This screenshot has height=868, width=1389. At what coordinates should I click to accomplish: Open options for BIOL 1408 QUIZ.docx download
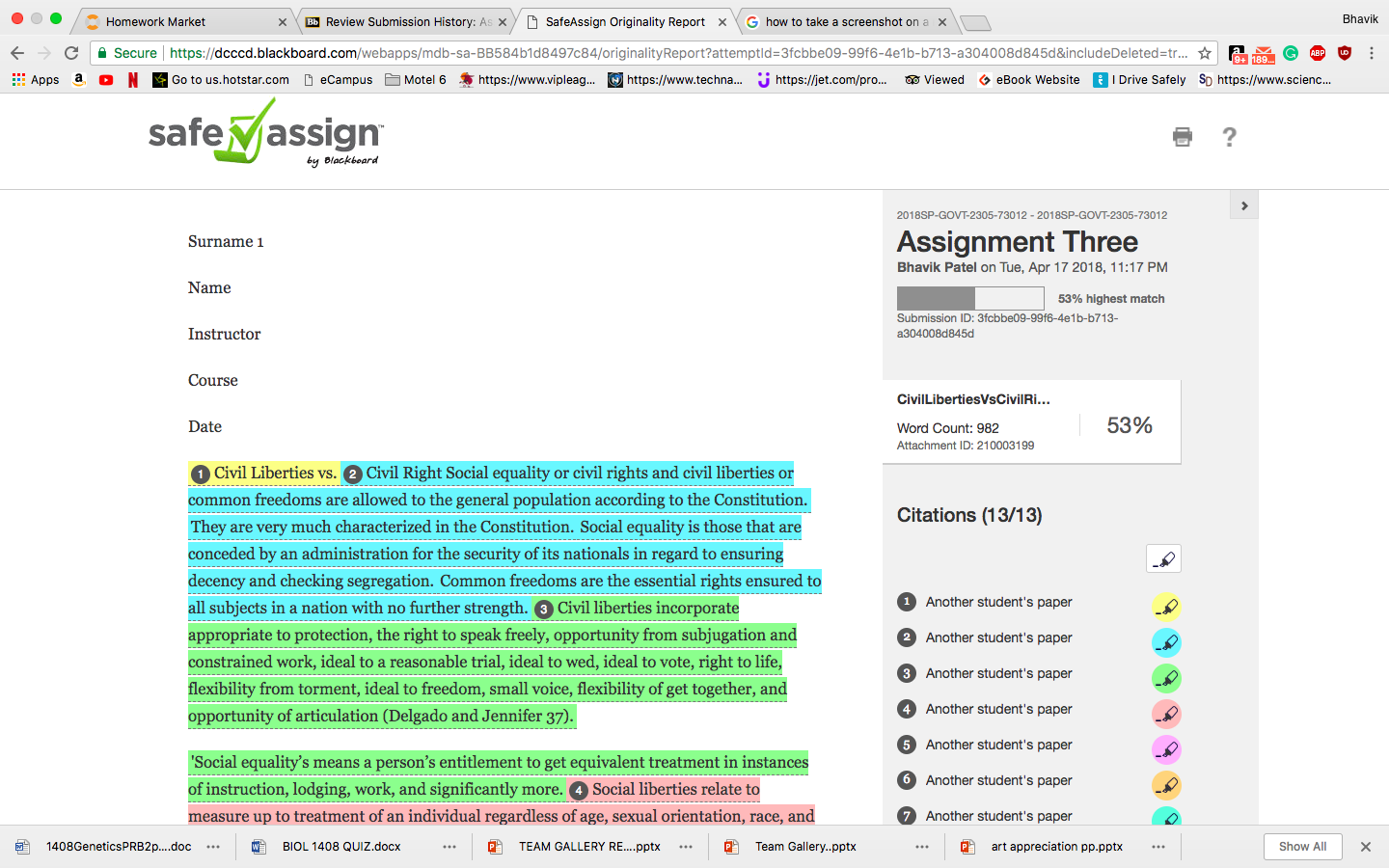click(449, 847)
